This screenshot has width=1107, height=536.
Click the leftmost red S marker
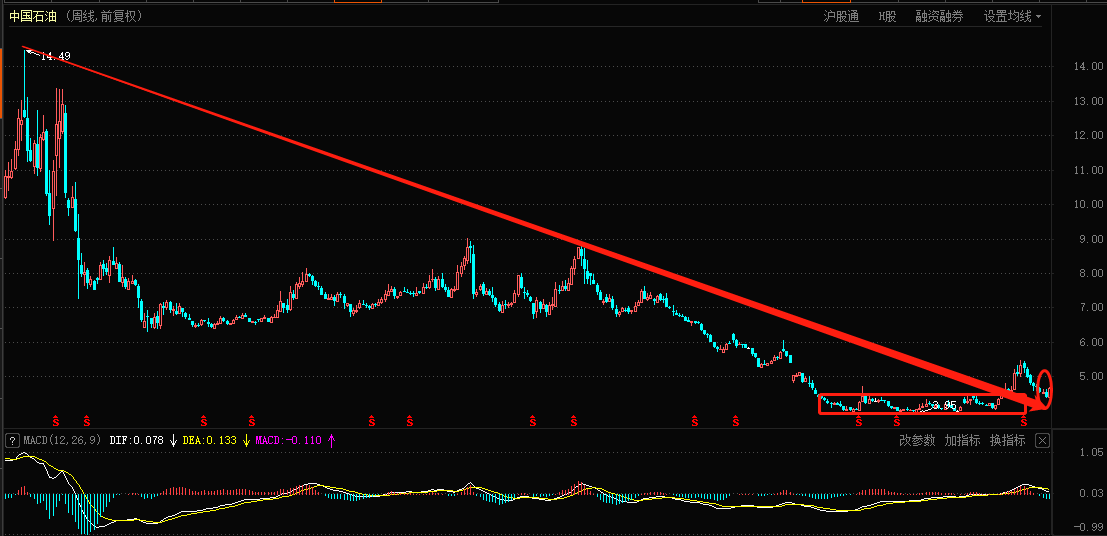56,420
